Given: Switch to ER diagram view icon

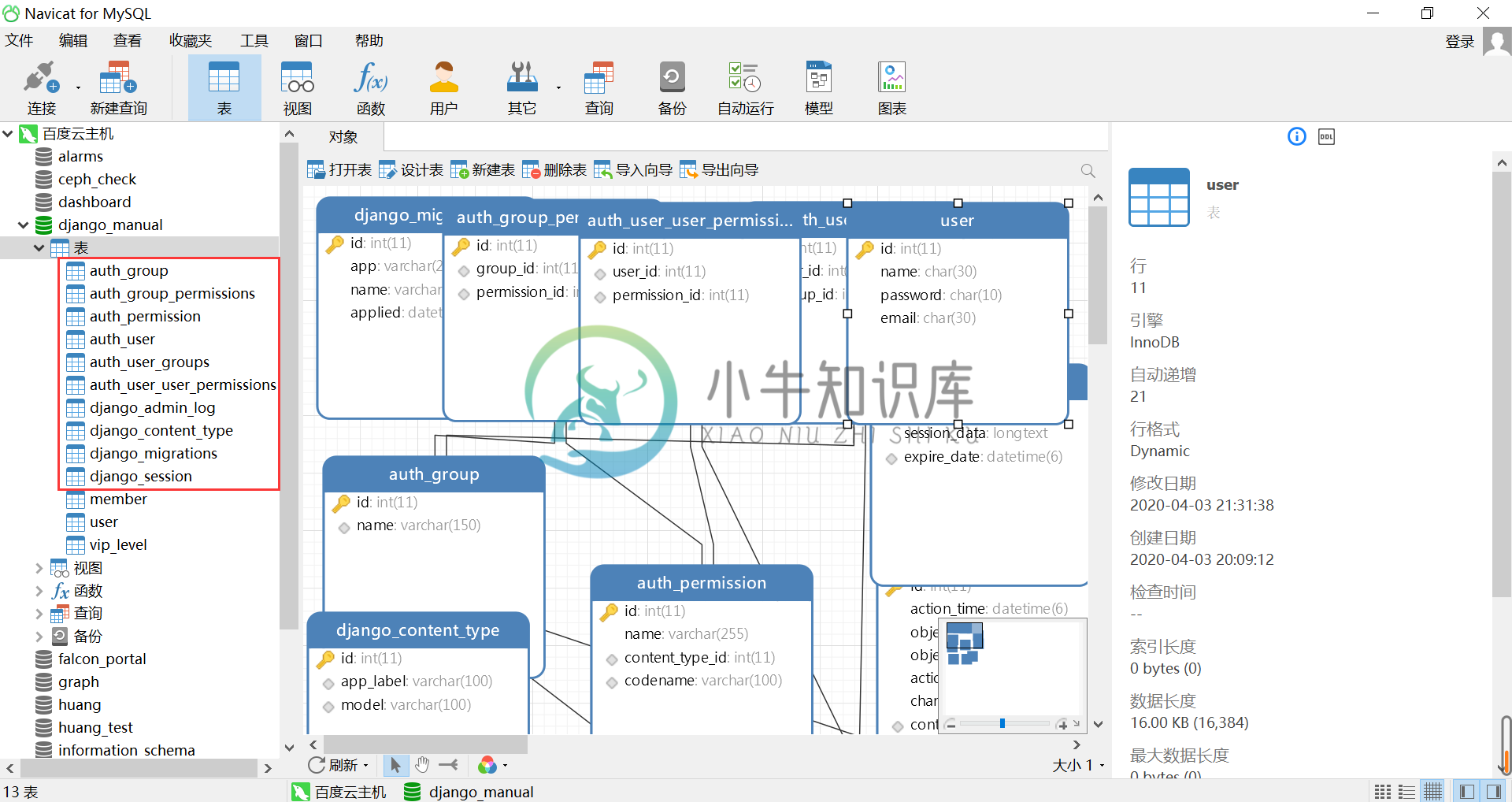Looking at the screenshot, I should click(x=1432, y=792).
